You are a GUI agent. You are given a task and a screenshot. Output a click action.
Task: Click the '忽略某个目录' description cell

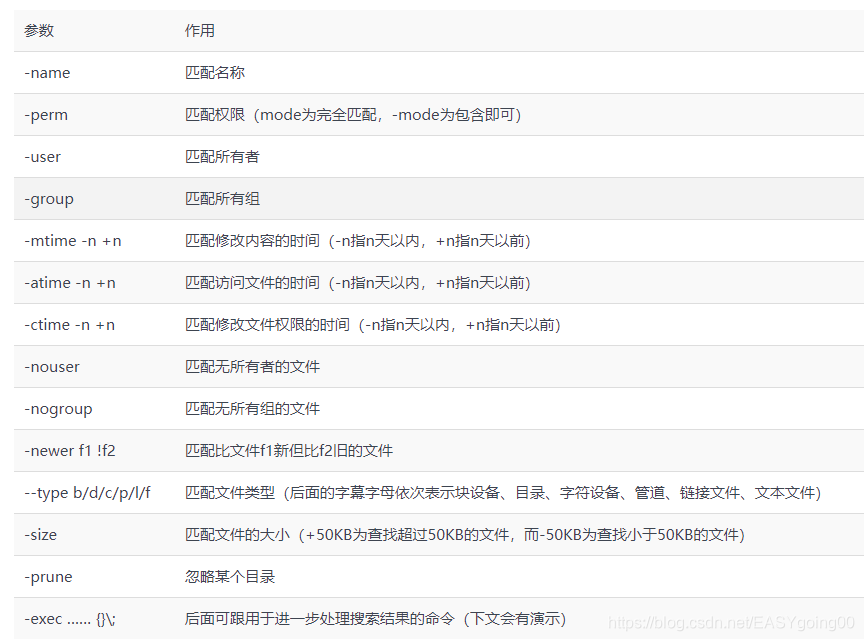click(230, 577)
